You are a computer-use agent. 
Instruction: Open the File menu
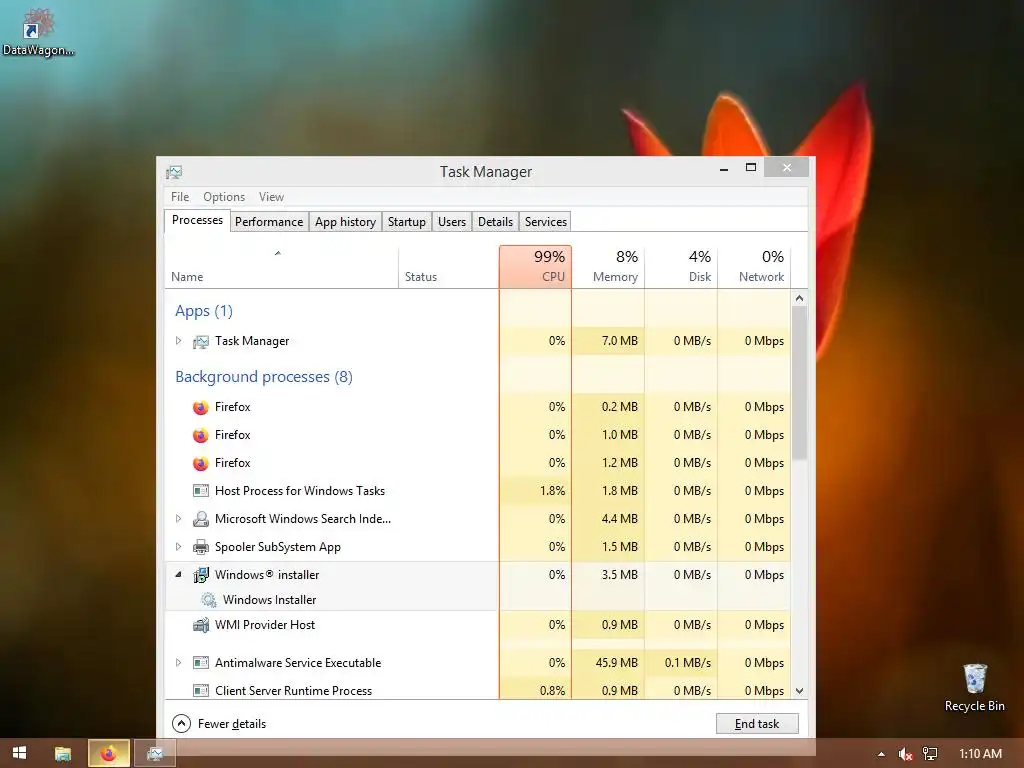[180, 197]
